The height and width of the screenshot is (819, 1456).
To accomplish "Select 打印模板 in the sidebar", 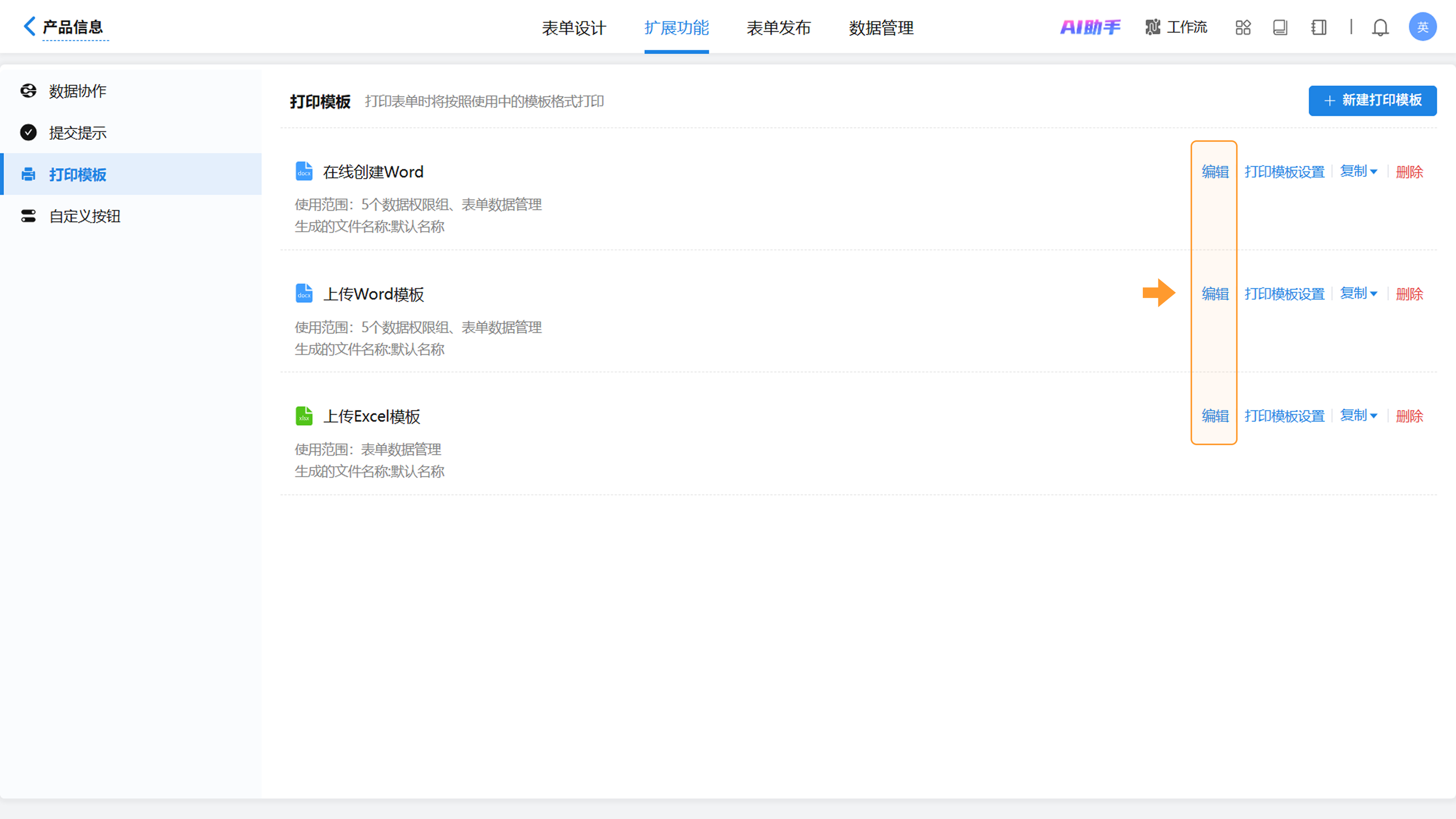I will click(x=131, y=174).
